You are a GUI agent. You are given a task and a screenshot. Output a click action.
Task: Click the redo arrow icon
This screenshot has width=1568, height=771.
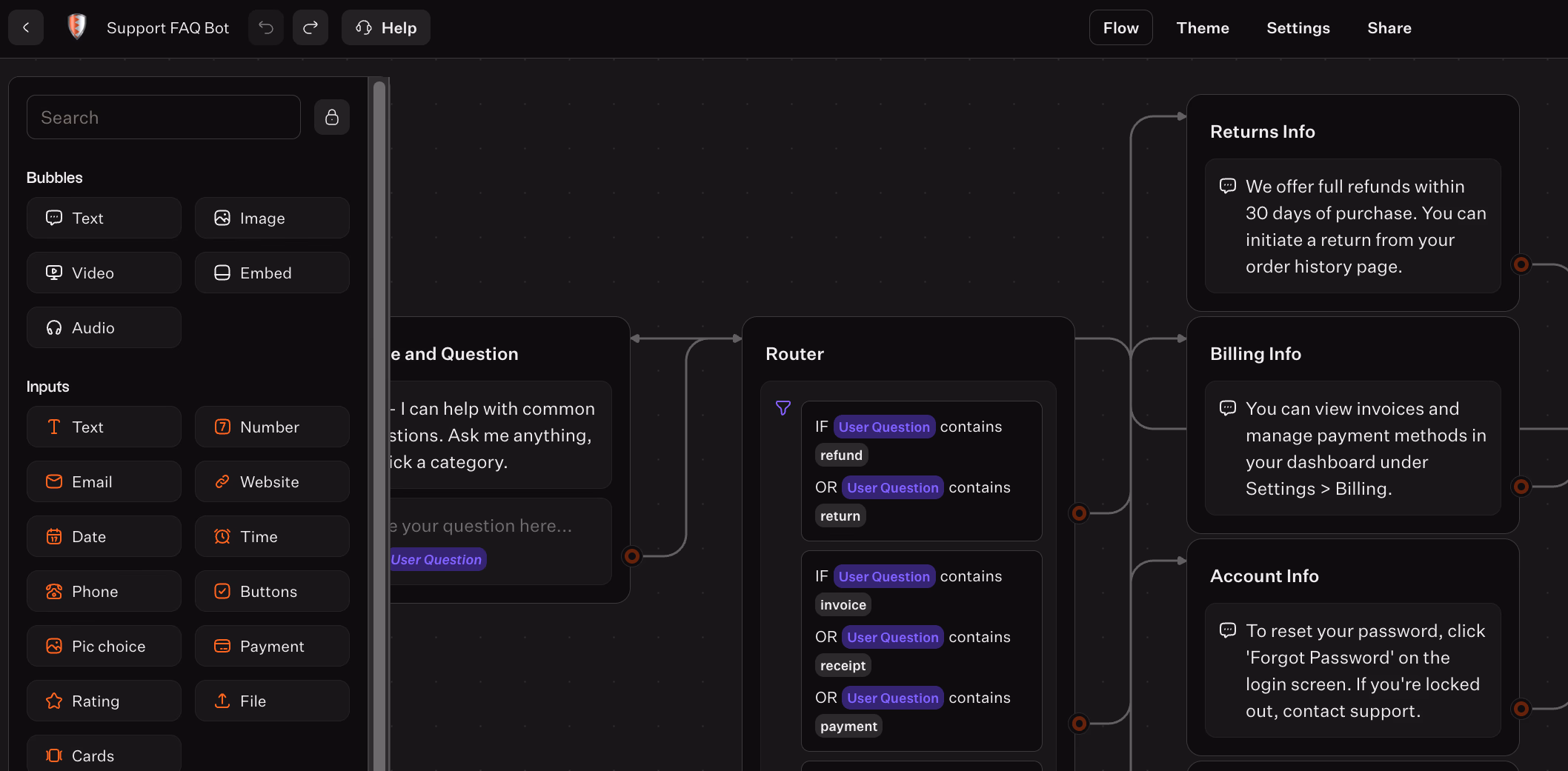point(310,27)
